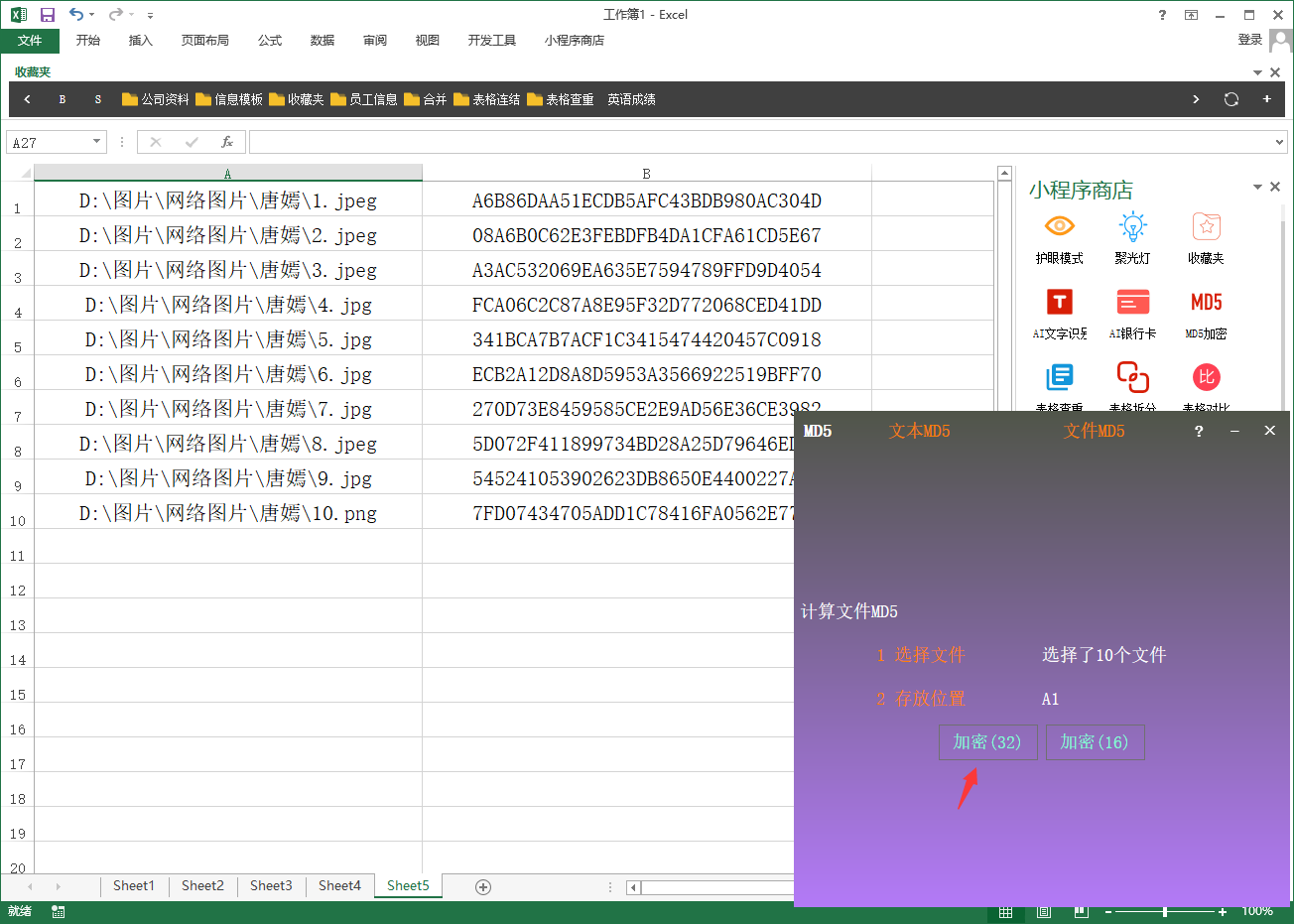Open the 收藏夹 folder in favorites bar

point(297,99)
